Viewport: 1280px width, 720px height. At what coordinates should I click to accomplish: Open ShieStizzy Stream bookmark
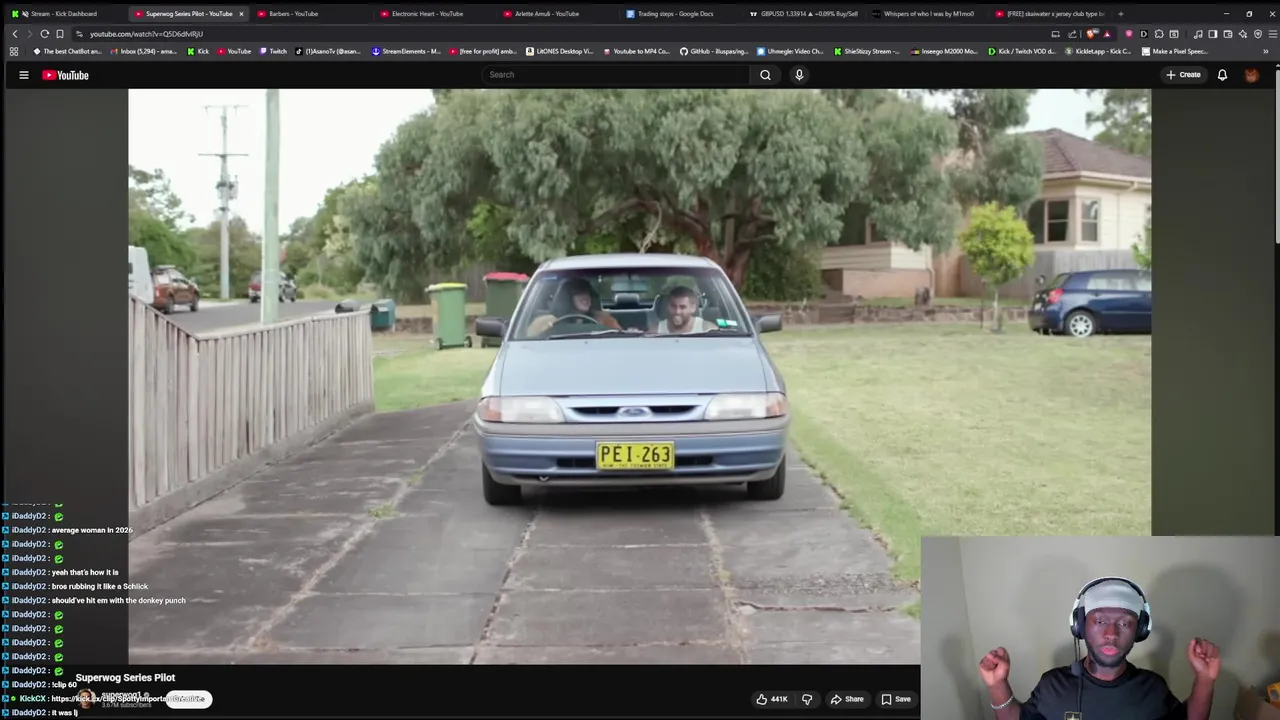(867, 51)
